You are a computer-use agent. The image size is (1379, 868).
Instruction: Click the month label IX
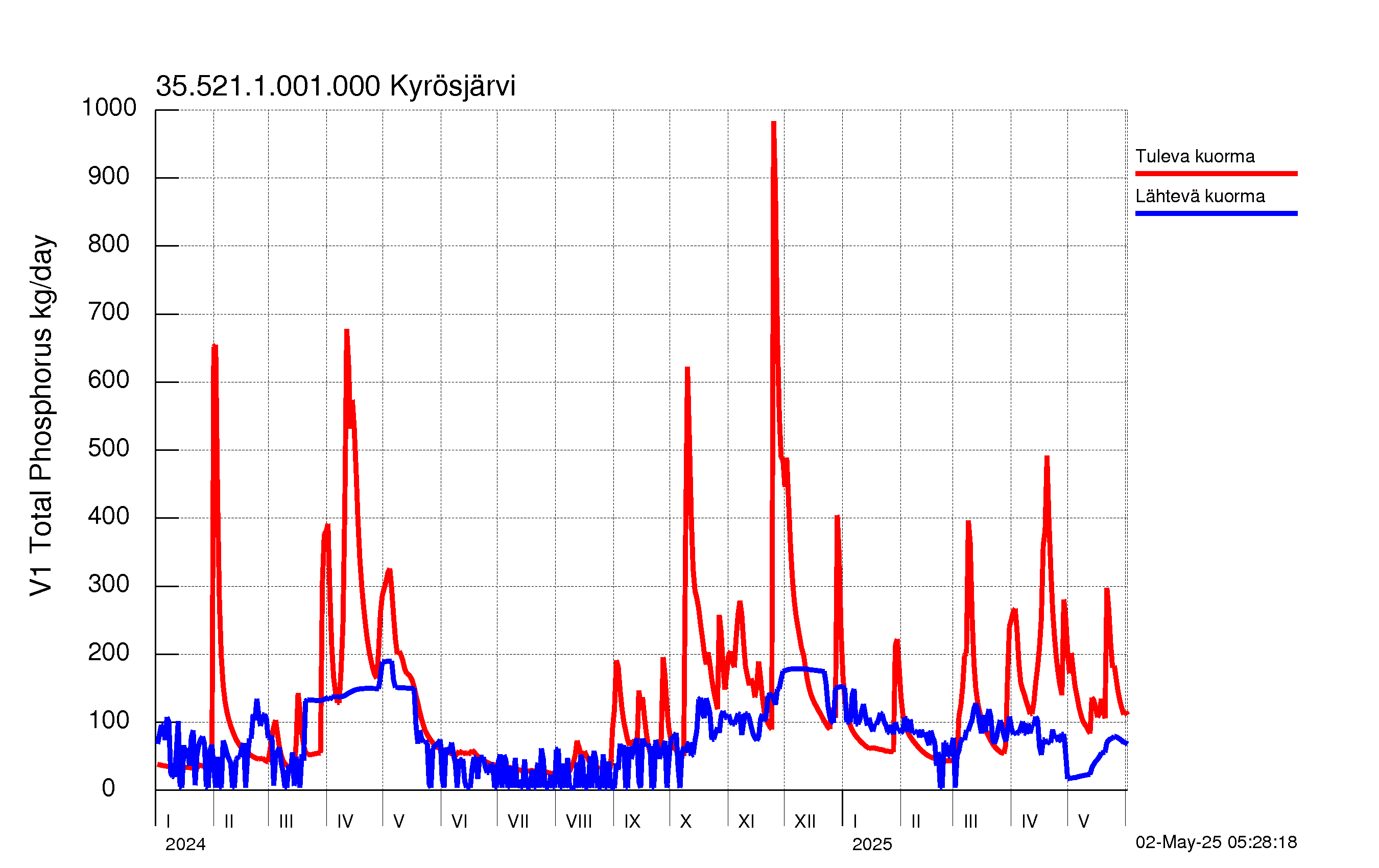(632, 822)
